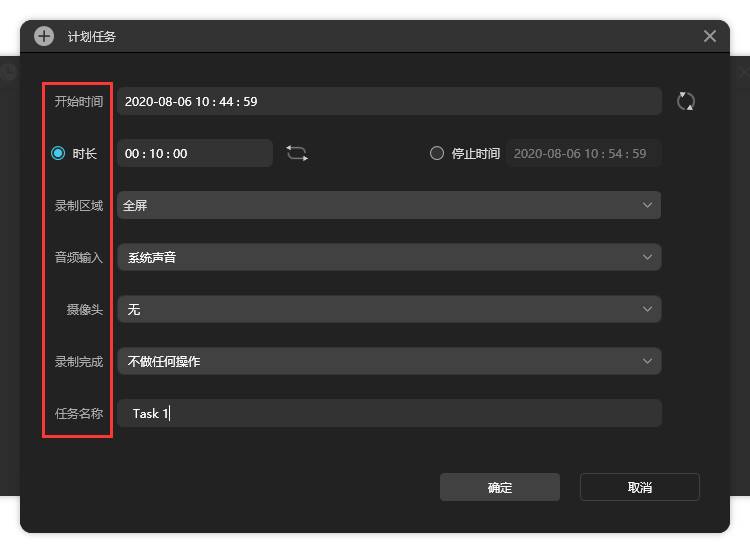Viewport: 750px width, 553px height.
Task: Click the 录制完成 label
Action: pos(78,361)
